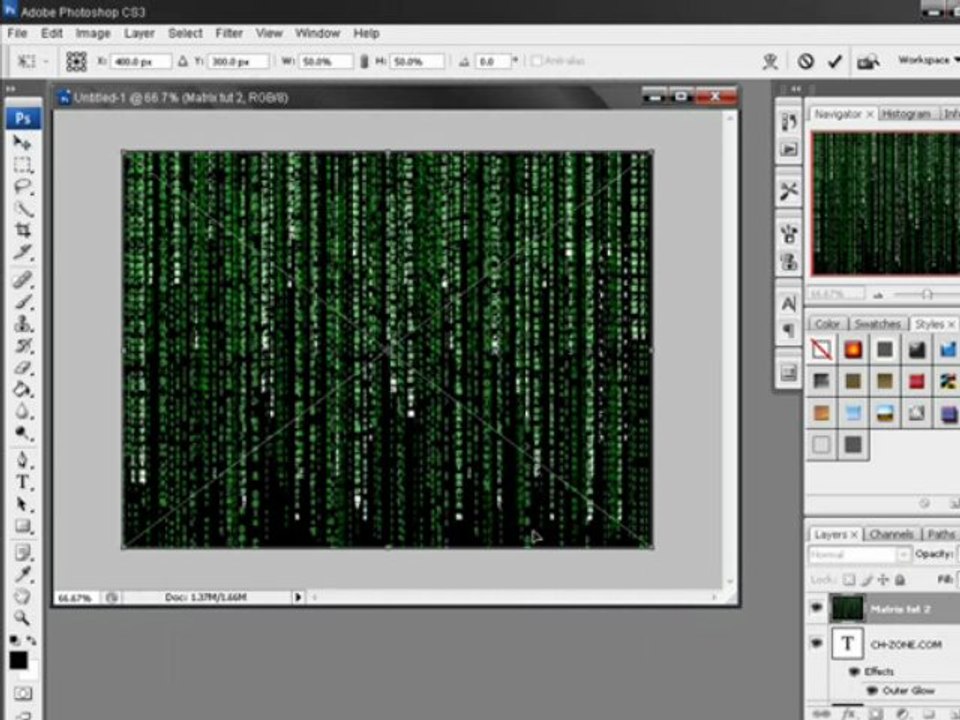This screenshot has height=720, width=960.
Task: Select the Dodge tool
Action: point(23,433)
